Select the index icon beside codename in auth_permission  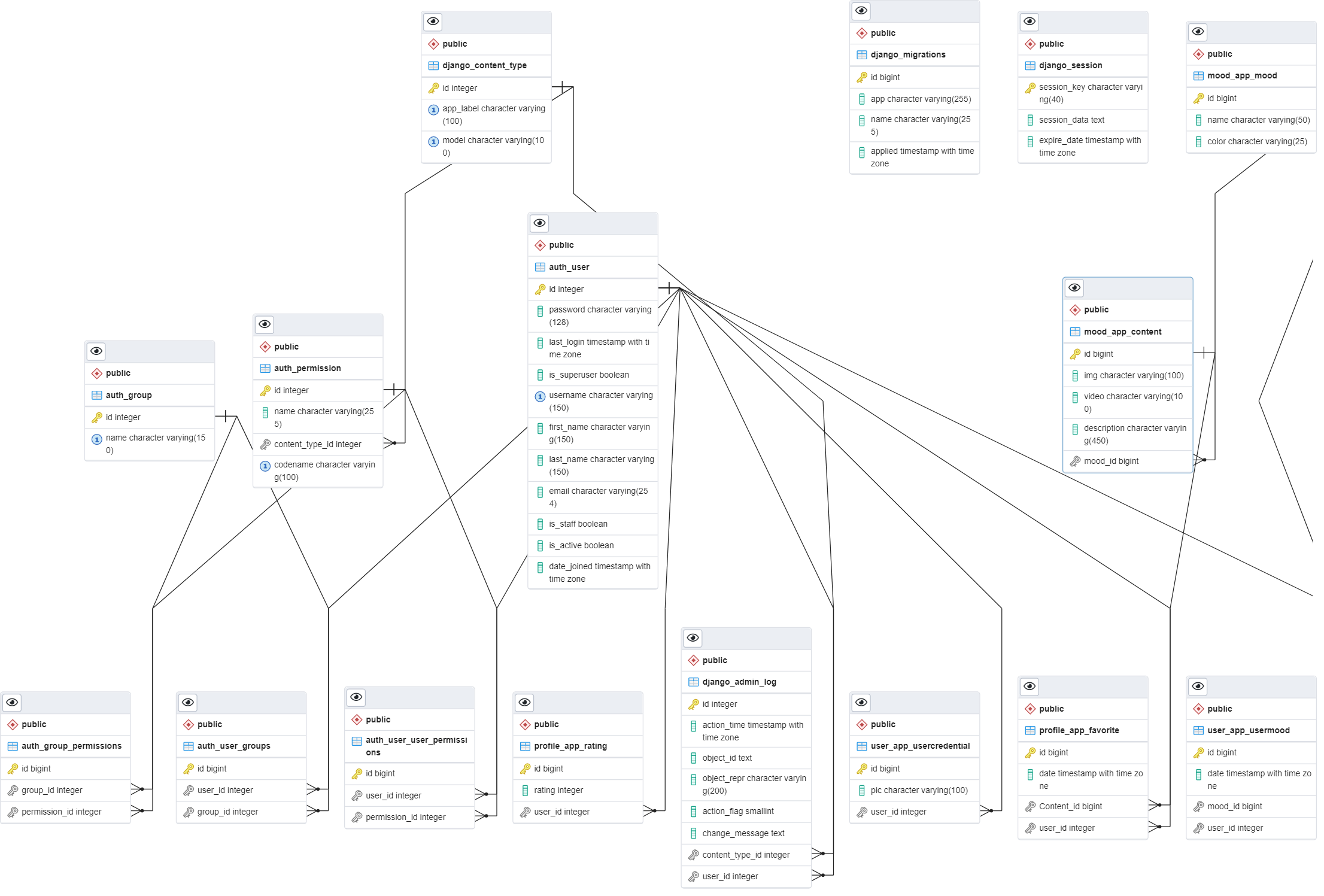pyautogui.click(x=265, y=466)
